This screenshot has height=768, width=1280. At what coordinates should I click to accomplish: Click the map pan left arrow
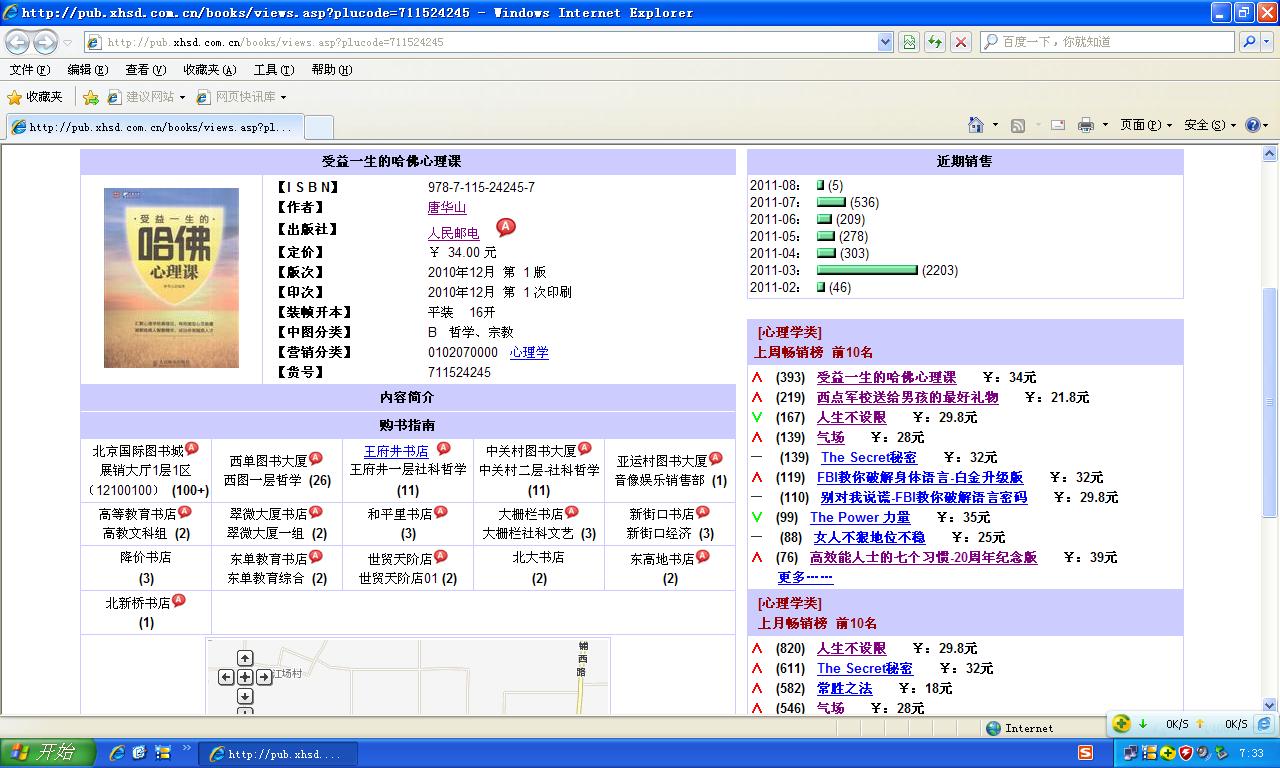[226, 677]
